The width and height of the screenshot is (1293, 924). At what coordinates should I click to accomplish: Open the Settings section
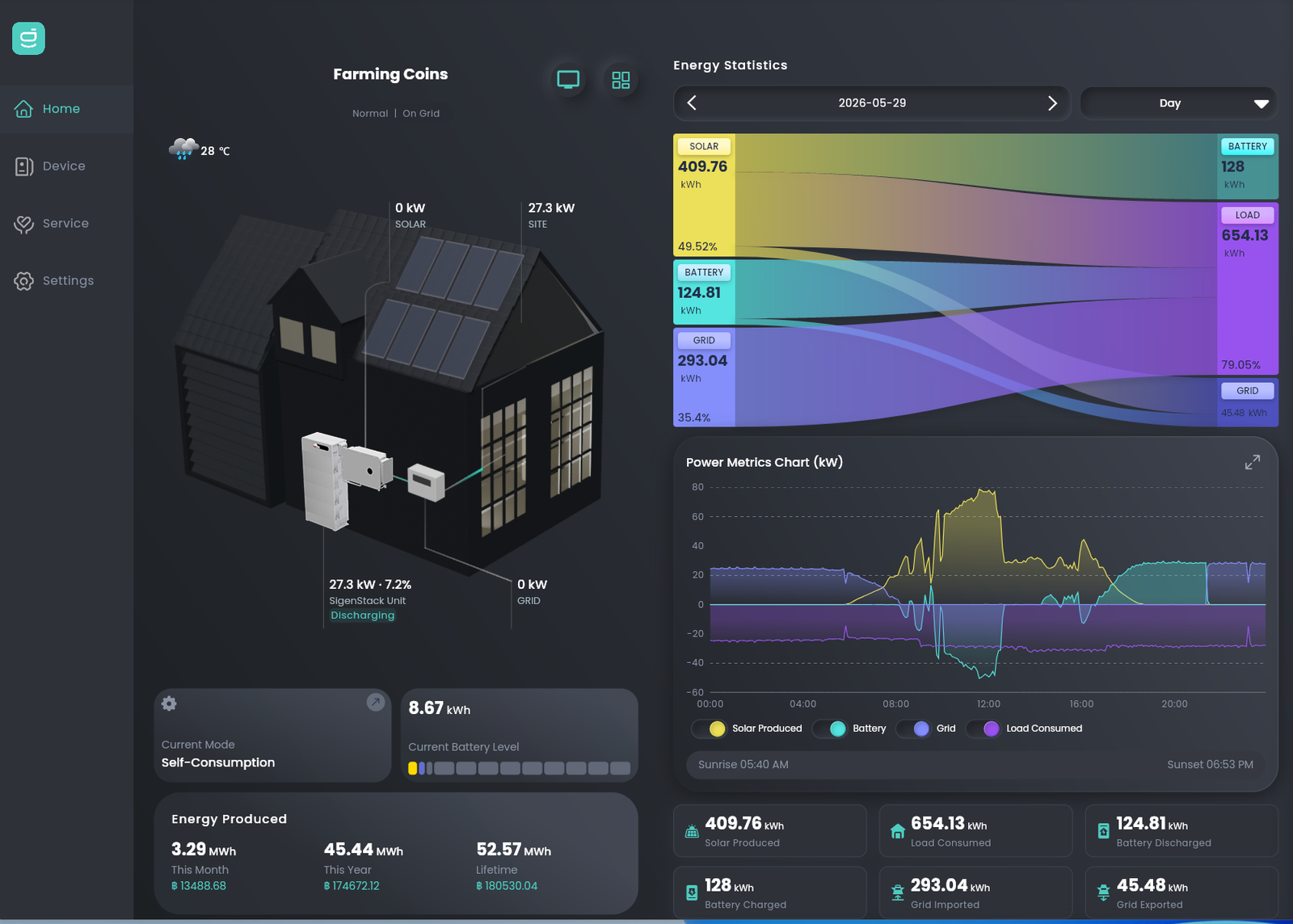[x=66, y=281]
